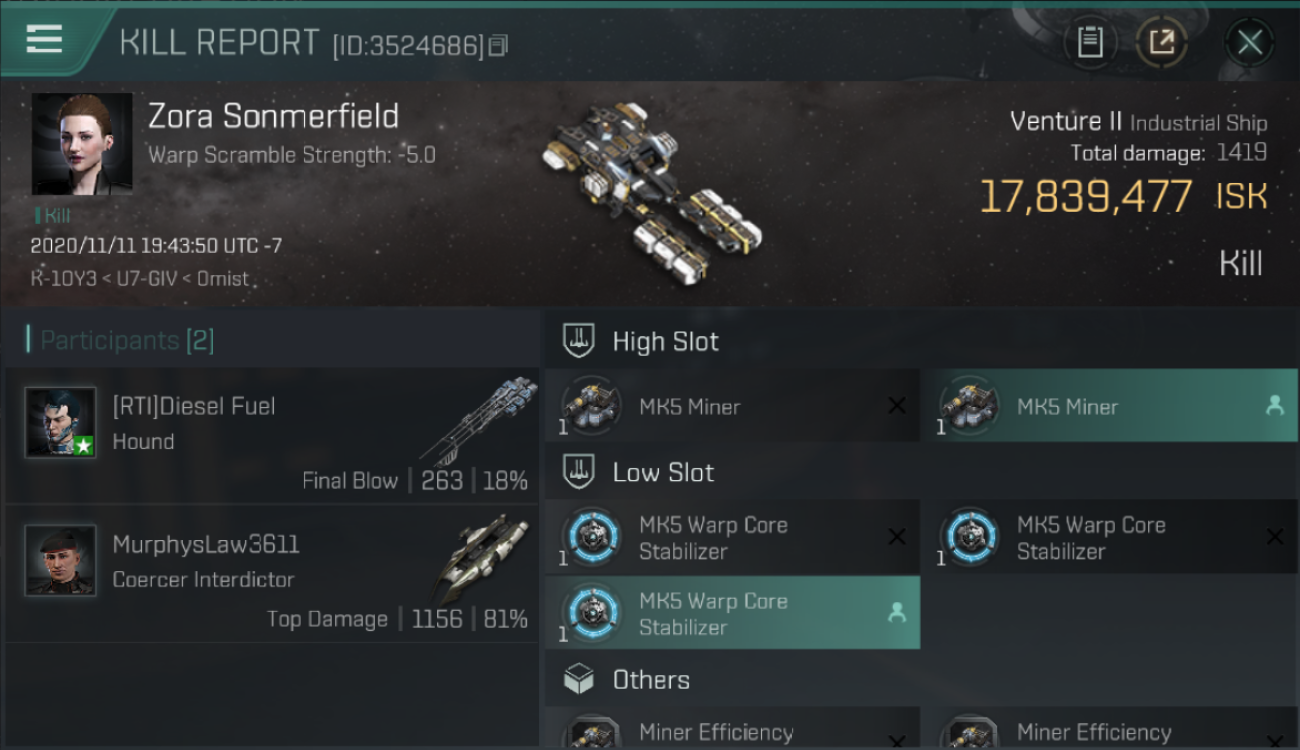
Task: Share the kill report externally
Action: pyautogui.click(x=1162, y=42)
